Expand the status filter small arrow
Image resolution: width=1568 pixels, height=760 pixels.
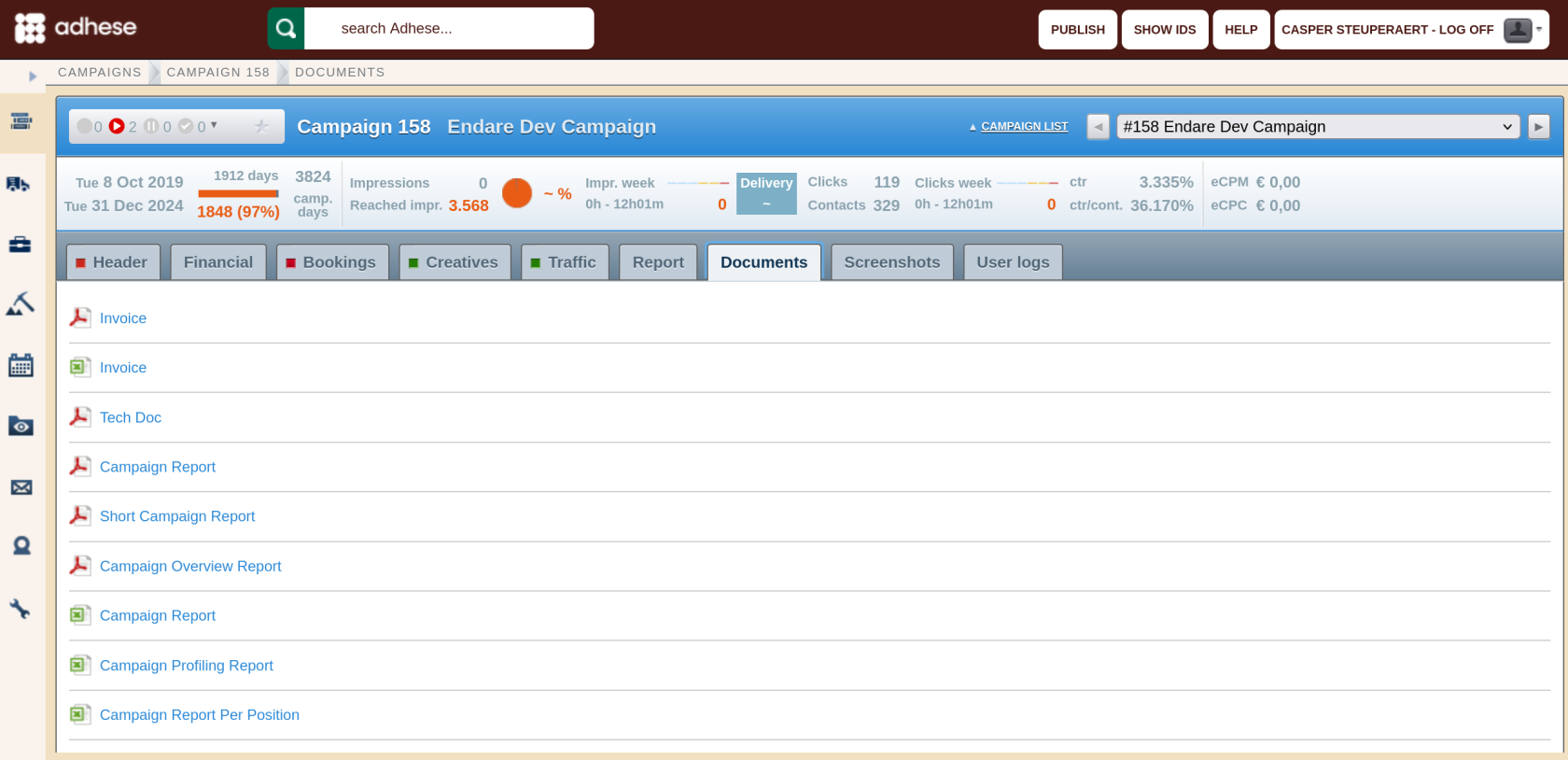coord(214,124)
